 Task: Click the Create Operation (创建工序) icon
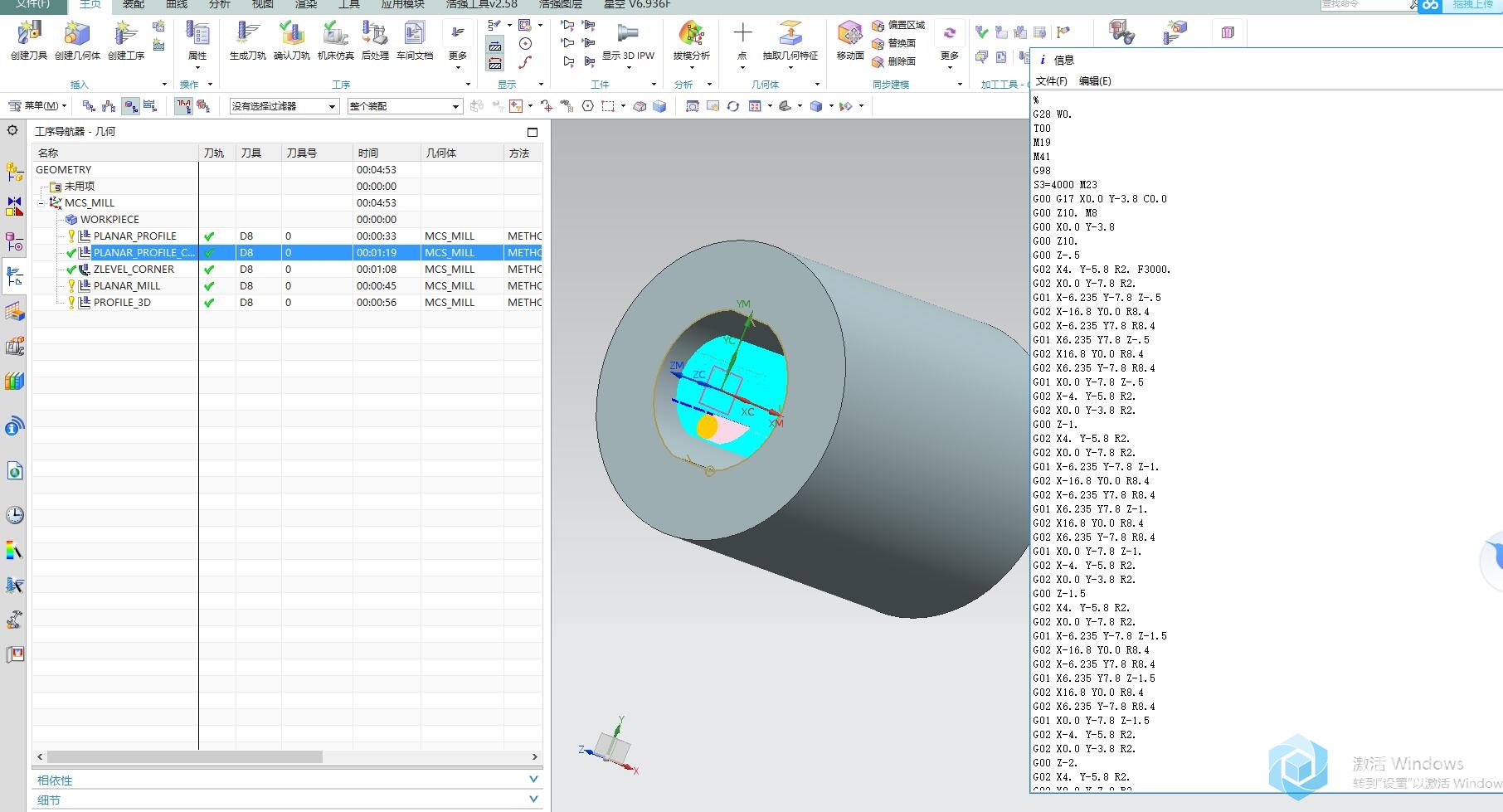[126, 40]
